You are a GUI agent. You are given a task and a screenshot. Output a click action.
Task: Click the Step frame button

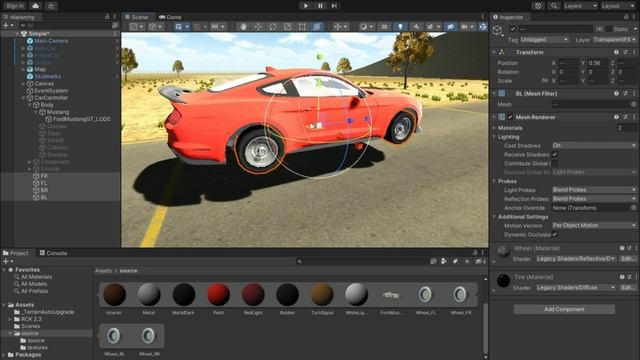point(334,6)
